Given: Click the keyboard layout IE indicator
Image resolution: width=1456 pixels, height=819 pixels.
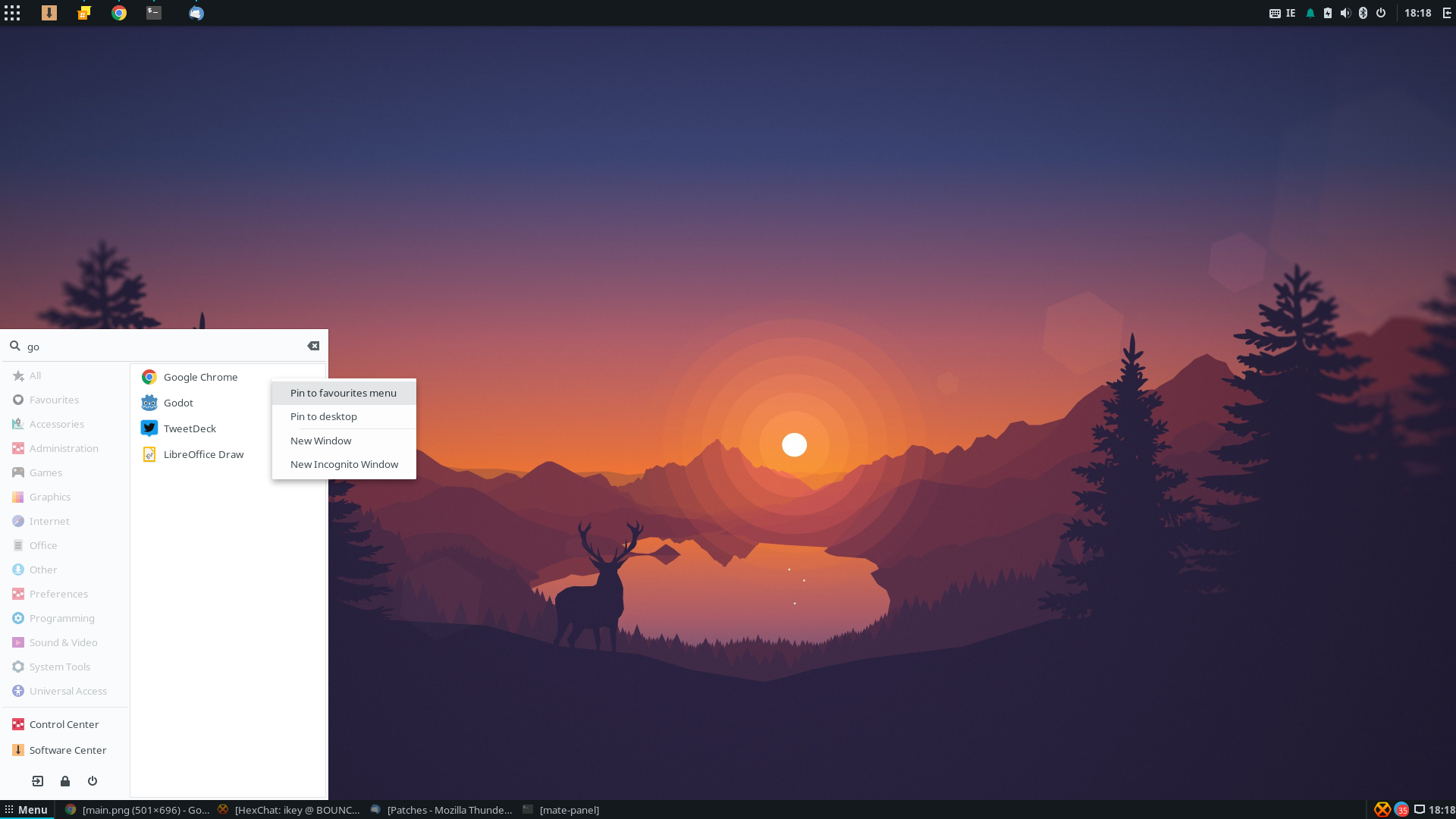Looking at the screenshot, I should click(1283, 13).
